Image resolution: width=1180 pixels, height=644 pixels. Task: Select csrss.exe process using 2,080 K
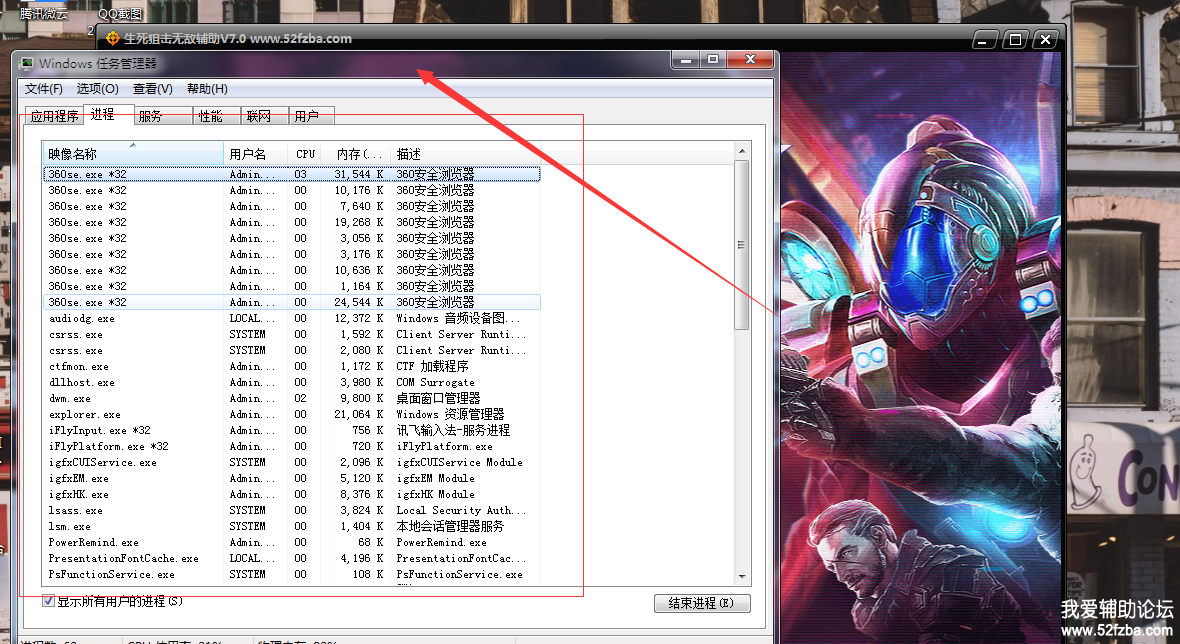pyautogui.click(x=292, y=350)
